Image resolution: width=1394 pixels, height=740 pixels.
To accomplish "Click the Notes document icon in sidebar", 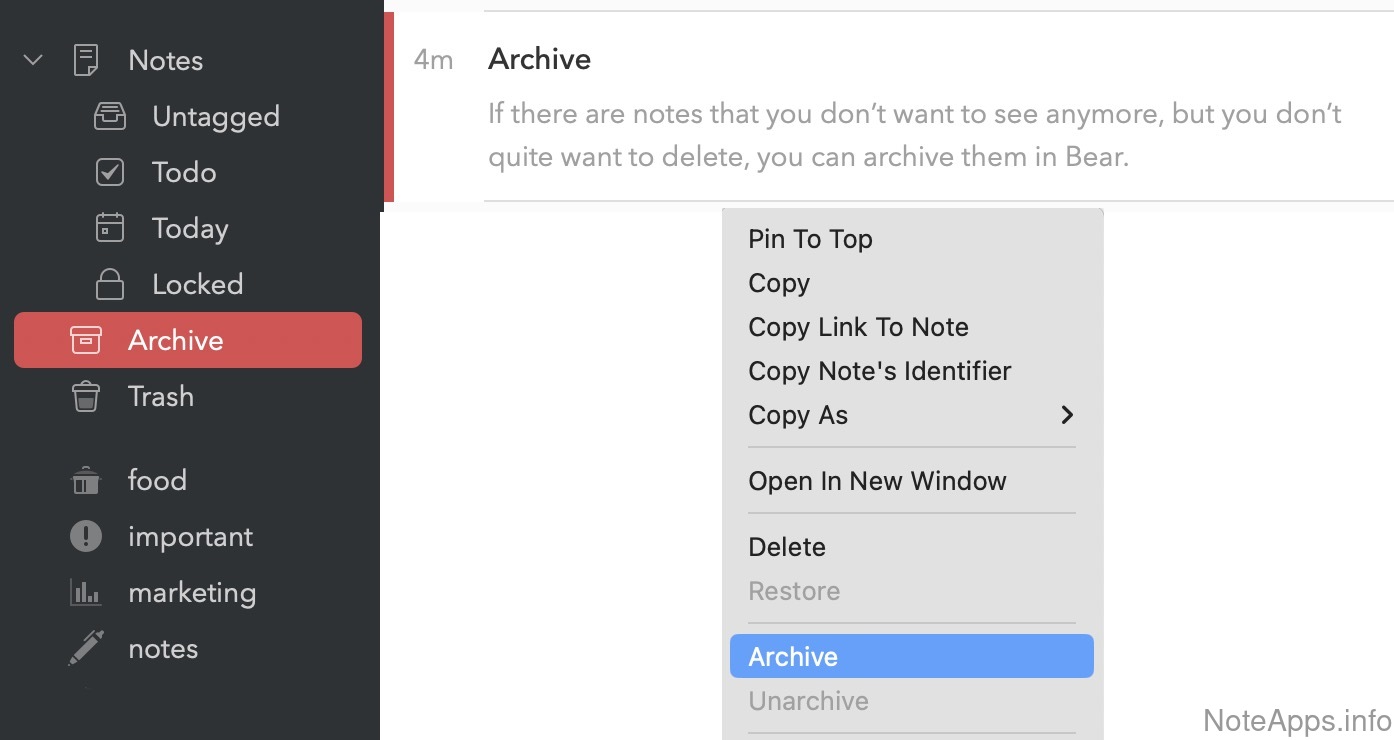I will [86, 60].
